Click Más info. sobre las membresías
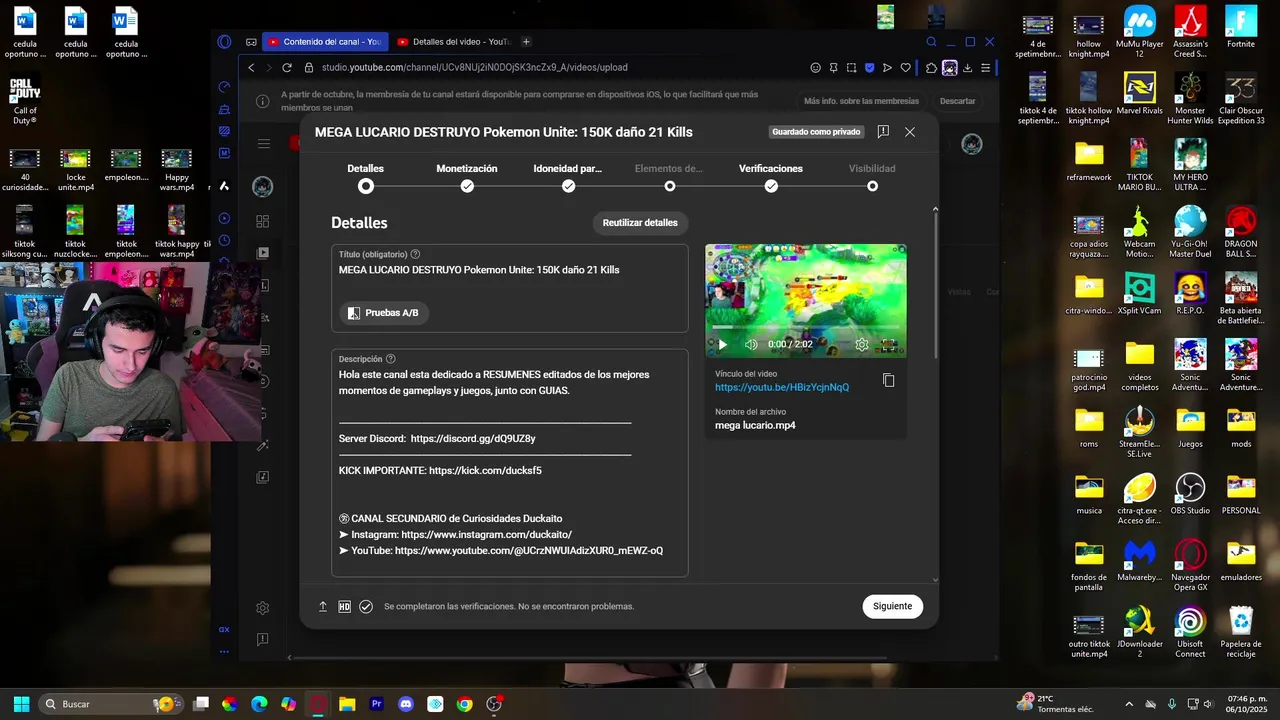This screenshot has width=1280, height=720. click(861, 101)
